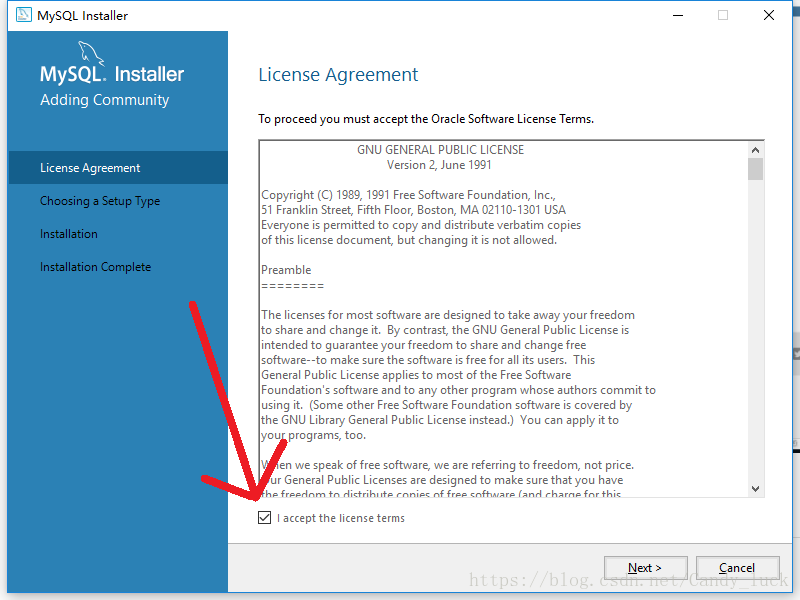Click the license text scrollbar up arrow
Screen dimensions: 800x600
756,150
